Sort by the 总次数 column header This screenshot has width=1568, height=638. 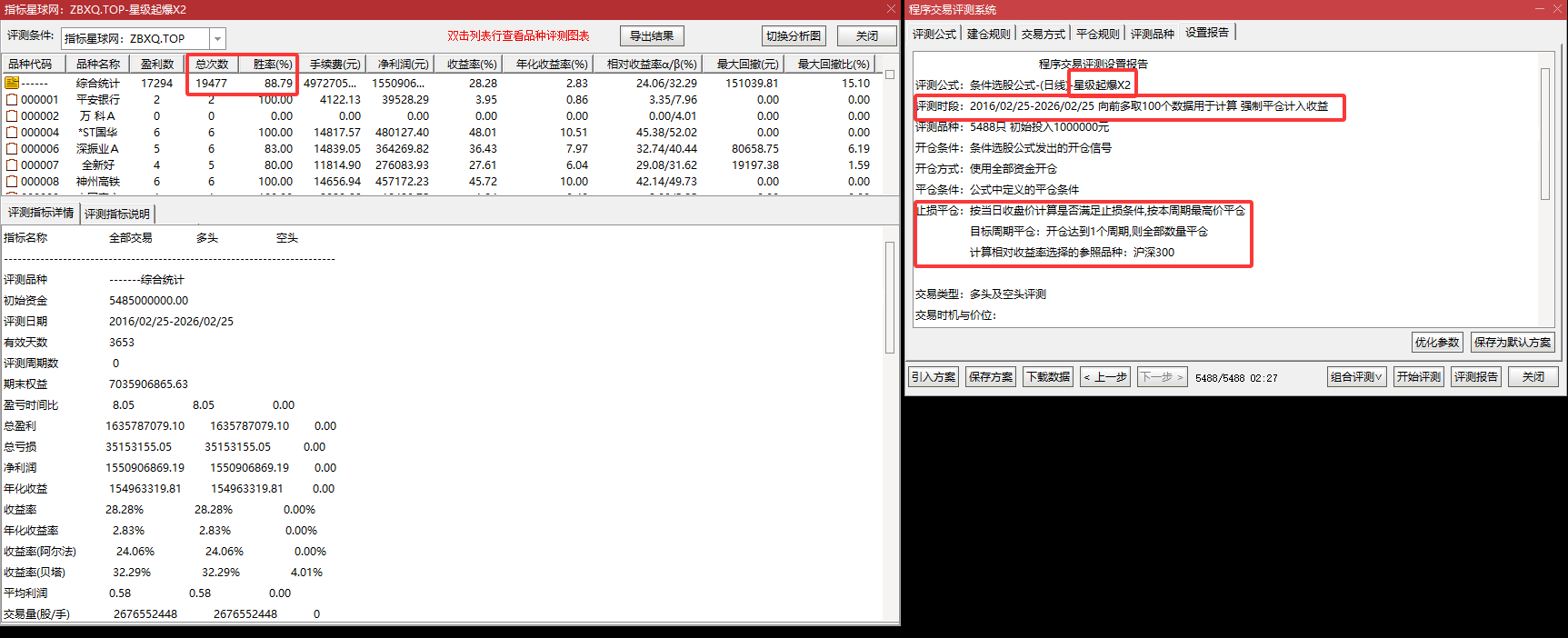click(x=212, y=64)
